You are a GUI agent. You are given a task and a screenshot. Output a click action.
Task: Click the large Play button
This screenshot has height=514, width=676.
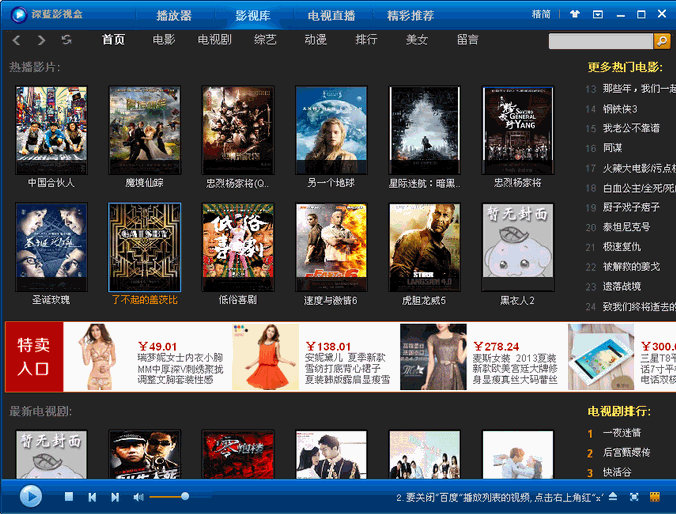point(31,497)
